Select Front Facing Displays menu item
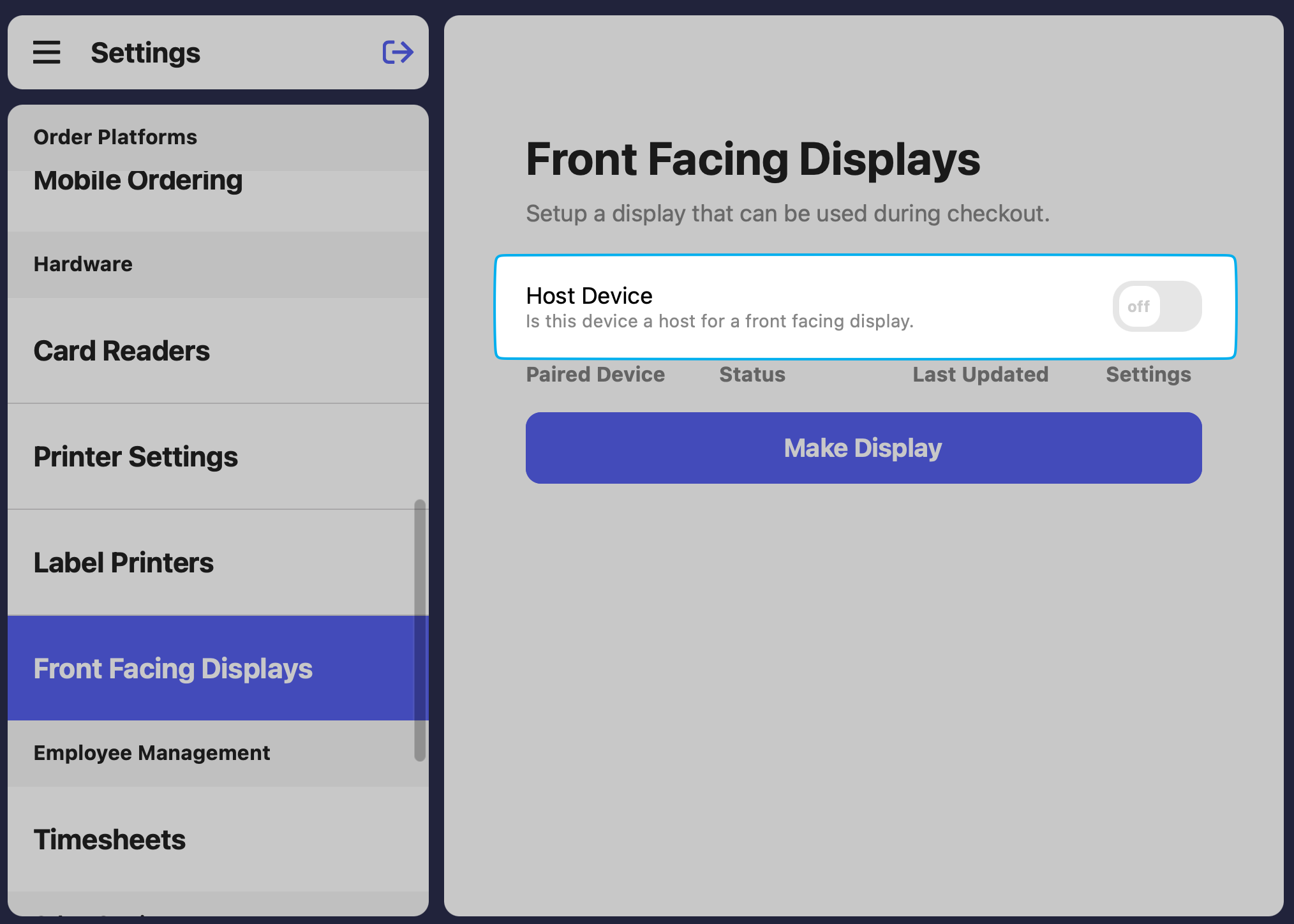Viewport: 1294px width, 924px height. click(173, 669)
